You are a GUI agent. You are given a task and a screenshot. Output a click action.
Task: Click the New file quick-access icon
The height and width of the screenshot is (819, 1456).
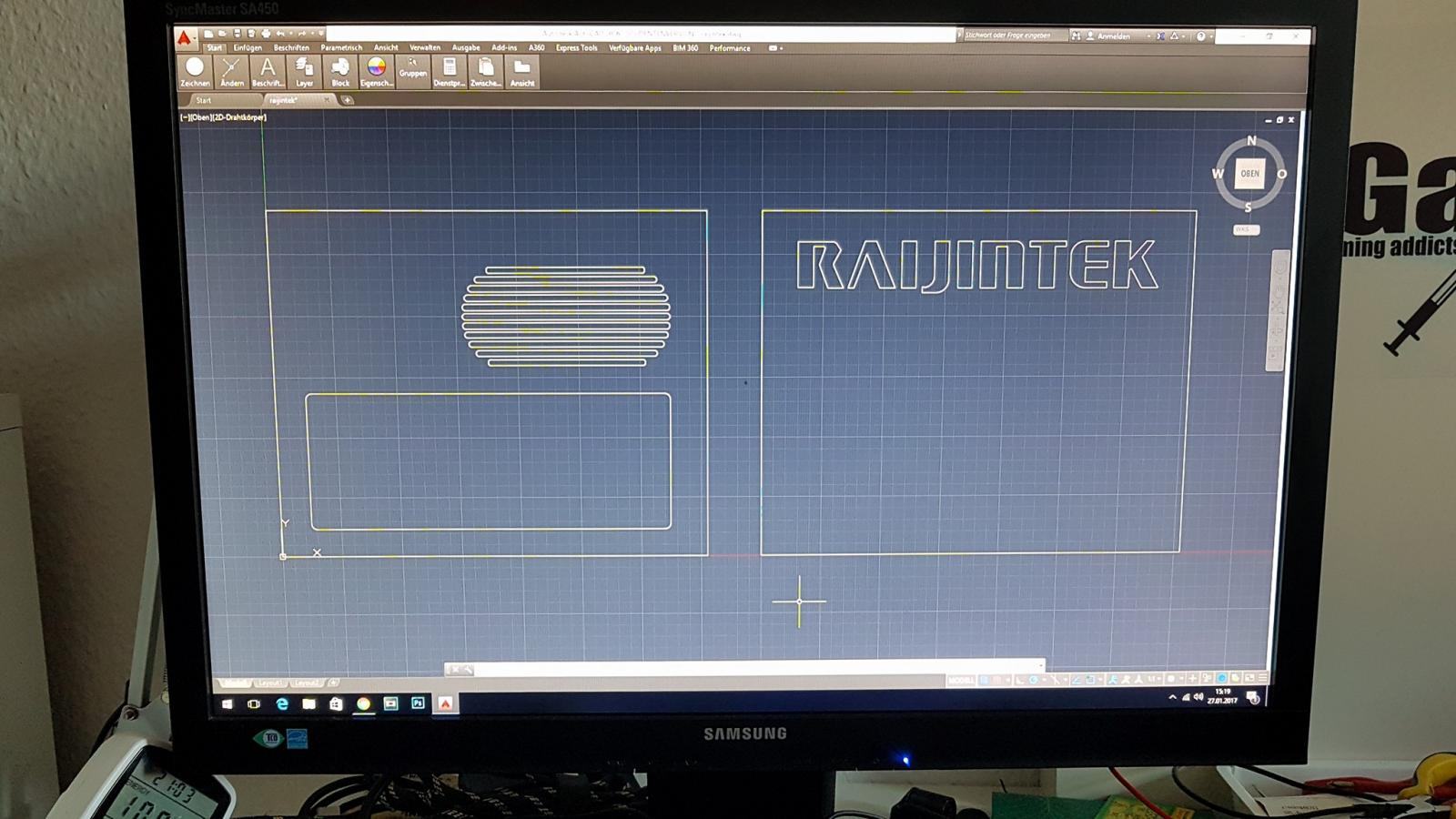[208, 34]
